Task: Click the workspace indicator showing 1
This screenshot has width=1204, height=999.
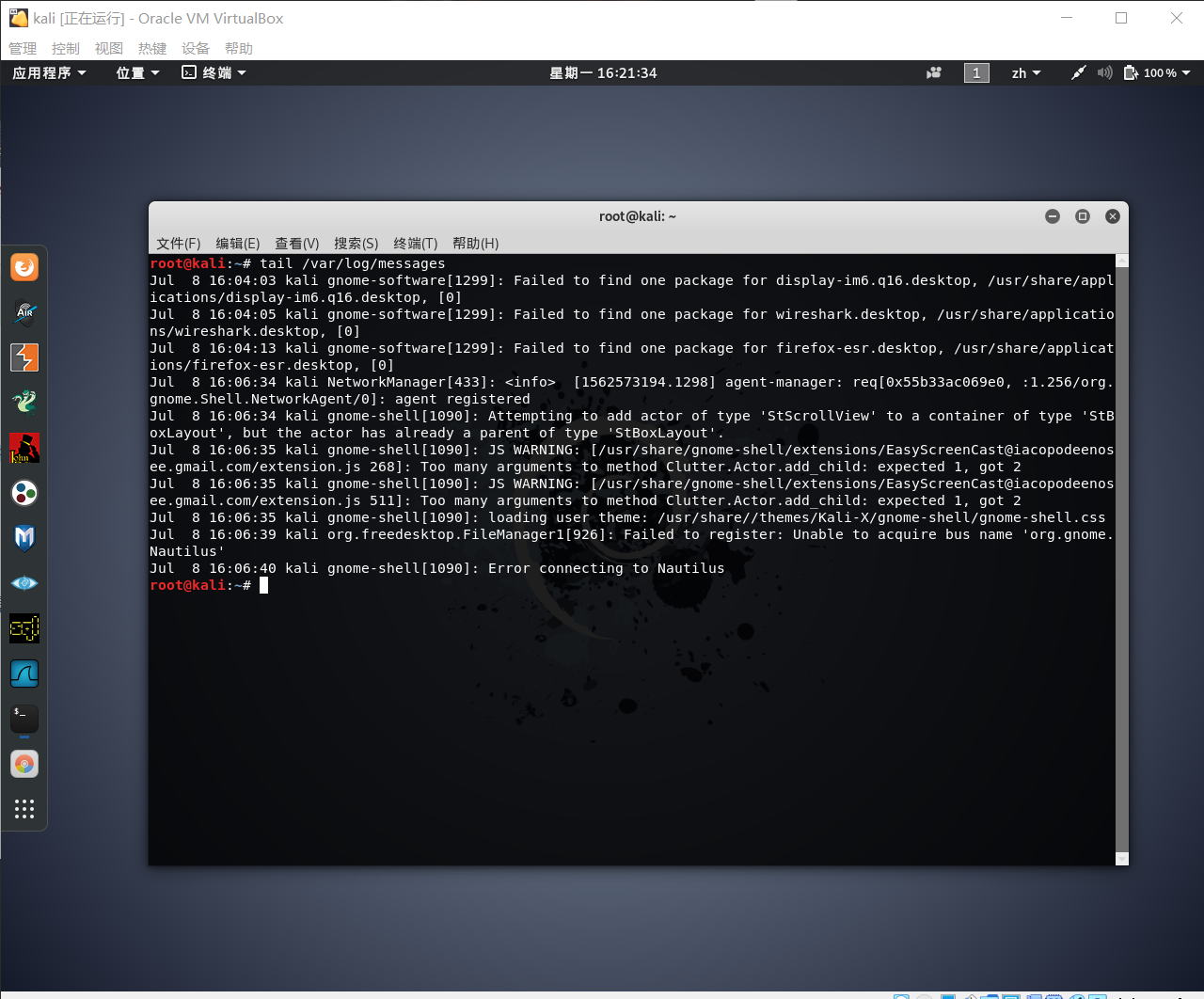Action: [x=976, y=72]
